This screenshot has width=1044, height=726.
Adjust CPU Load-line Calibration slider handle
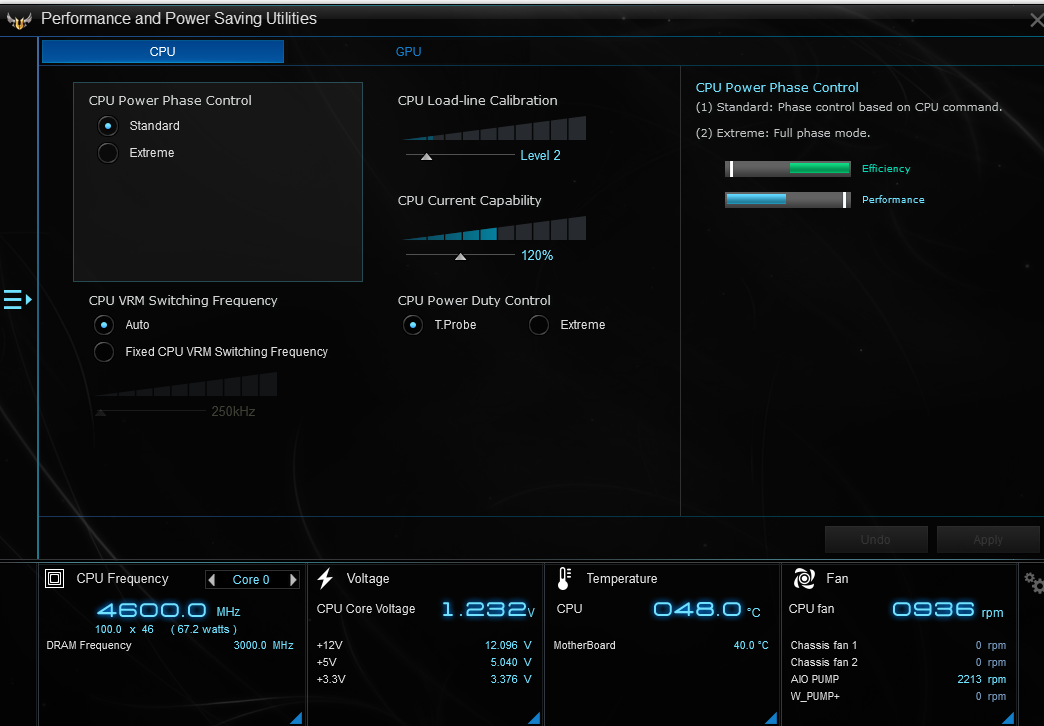[x=427, y=157]
